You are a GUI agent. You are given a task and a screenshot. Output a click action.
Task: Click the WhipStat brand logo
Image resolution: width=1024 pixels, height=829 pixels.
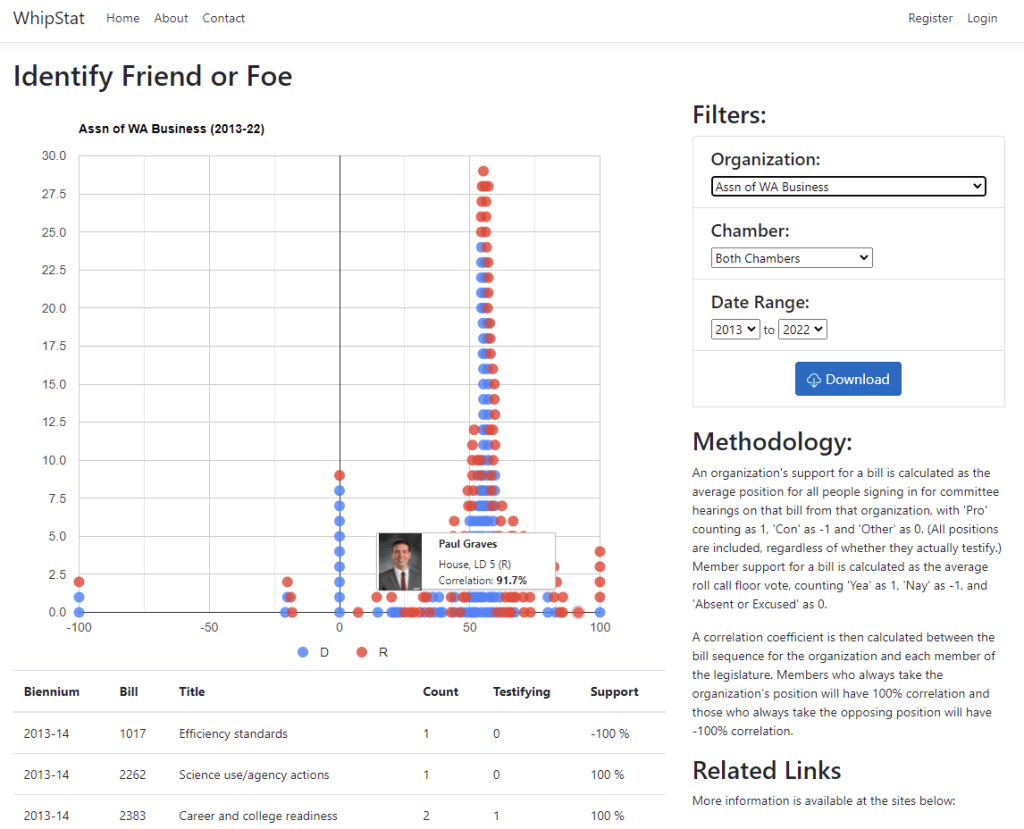tap(49, 18)
